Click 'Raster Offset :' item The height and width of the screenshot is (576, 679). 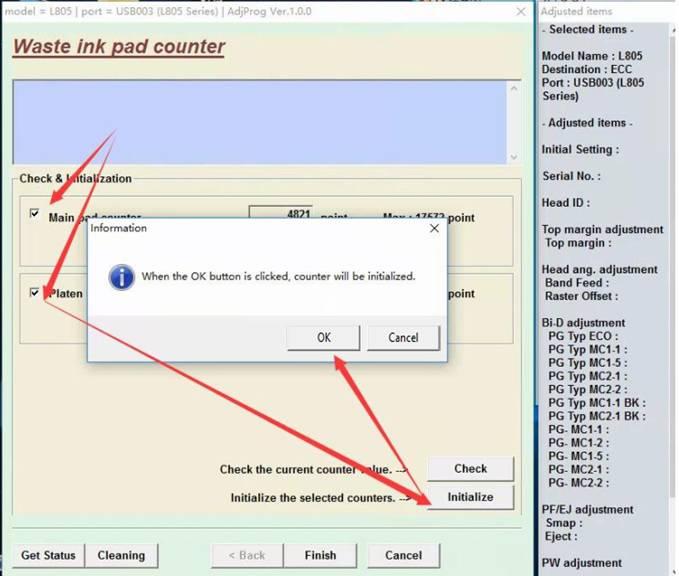pos(581,296)
